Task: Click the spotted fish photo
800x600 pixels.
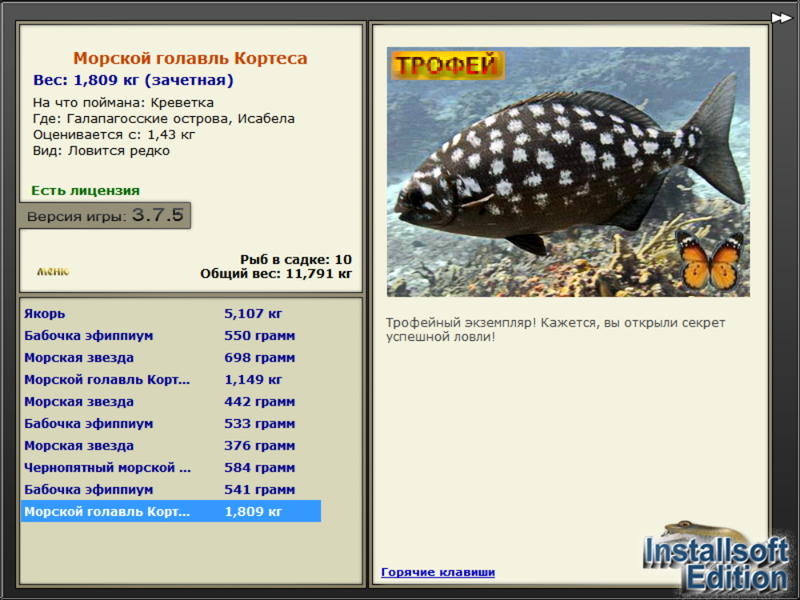Action: [x=568, y=172]
